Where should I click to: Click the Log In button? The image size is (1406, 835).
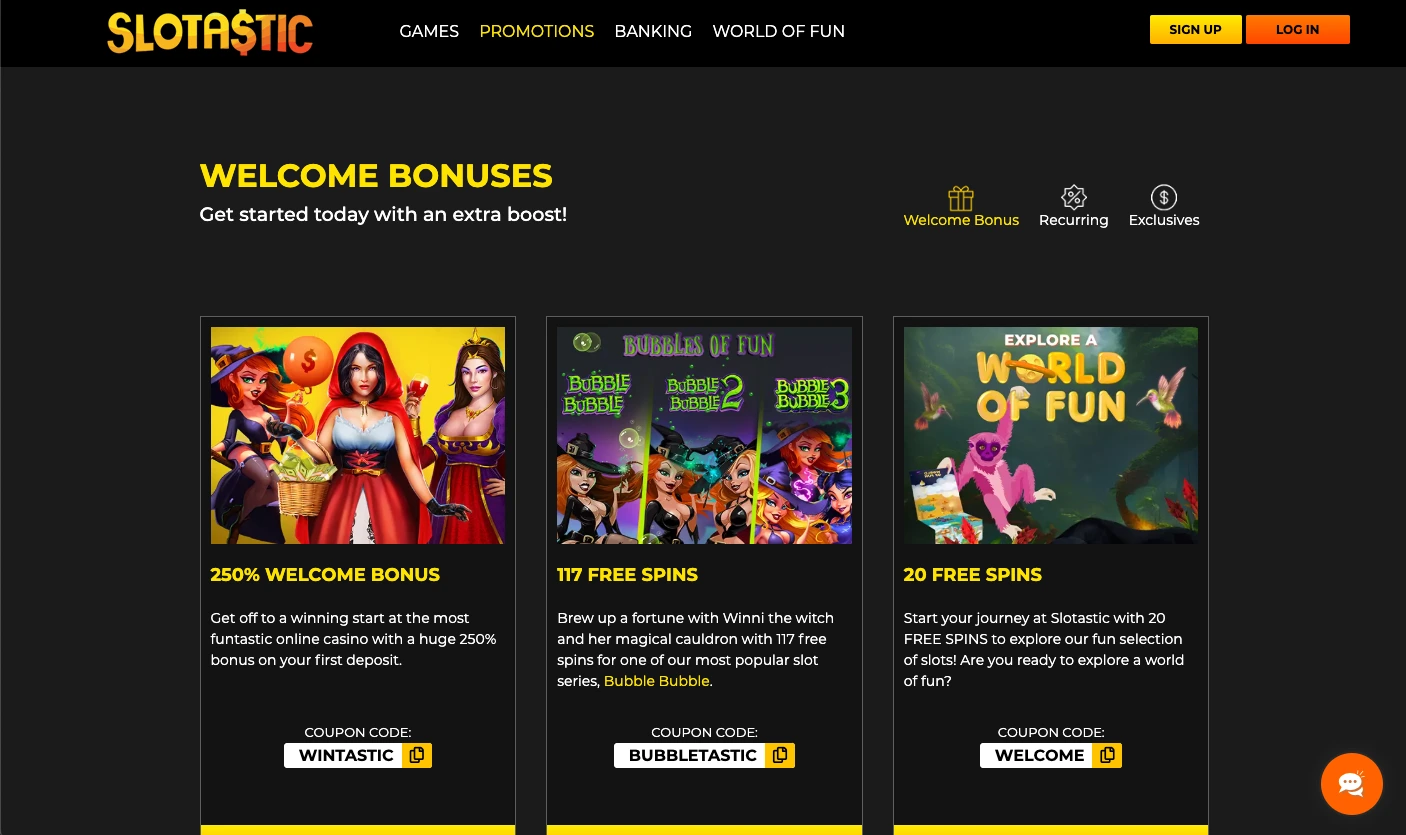pos(1298,30)
